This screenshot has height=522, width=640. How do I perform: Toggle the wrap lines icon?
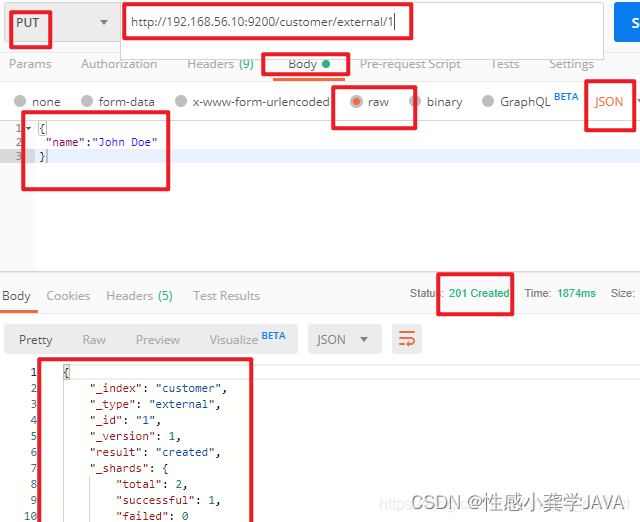tap(407, 339)
